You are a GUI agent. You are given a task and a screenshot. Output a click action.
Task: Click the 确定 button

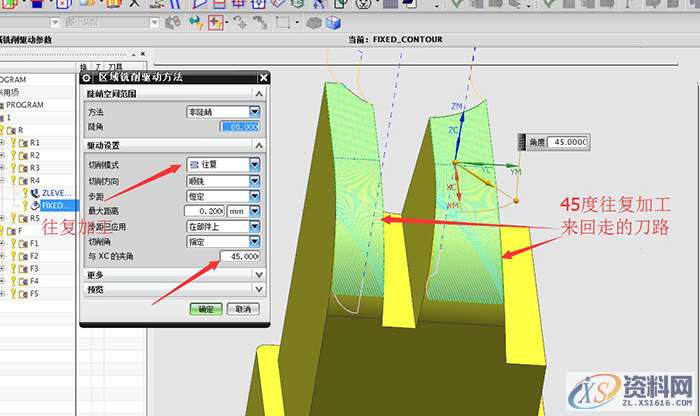(205, 310)
